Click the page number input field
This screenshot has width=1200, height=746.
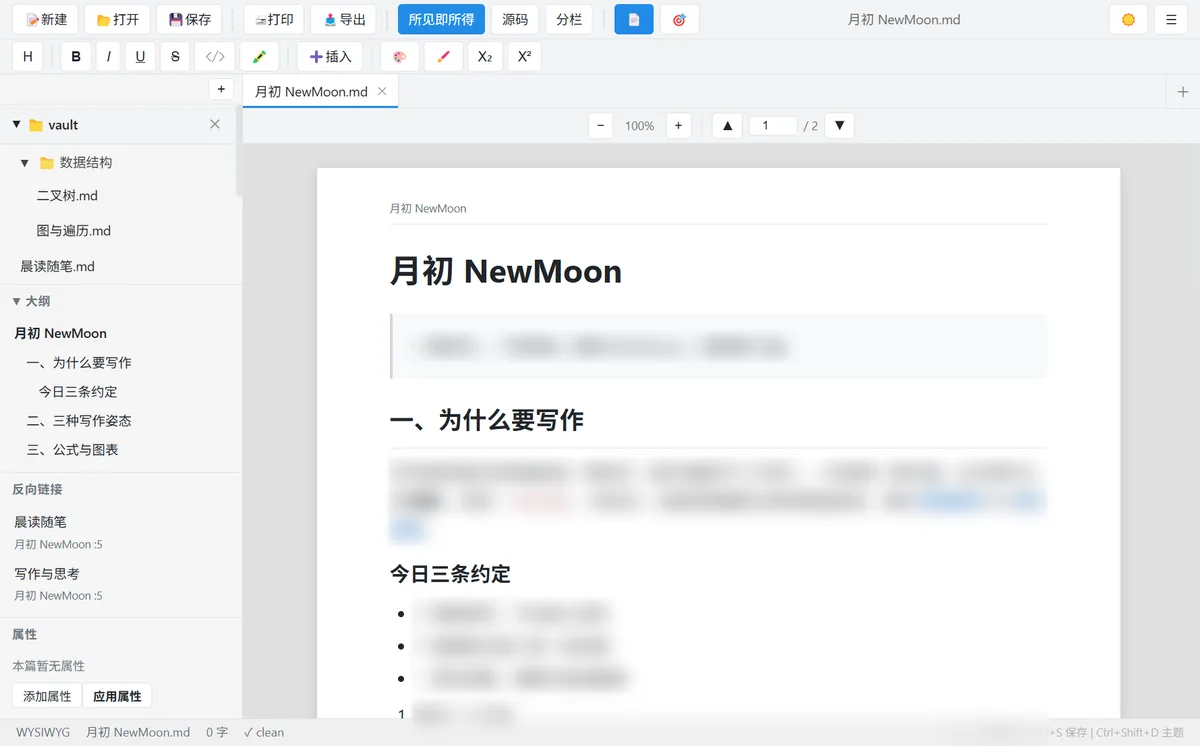pyautogui.click(x=772, y=125)
